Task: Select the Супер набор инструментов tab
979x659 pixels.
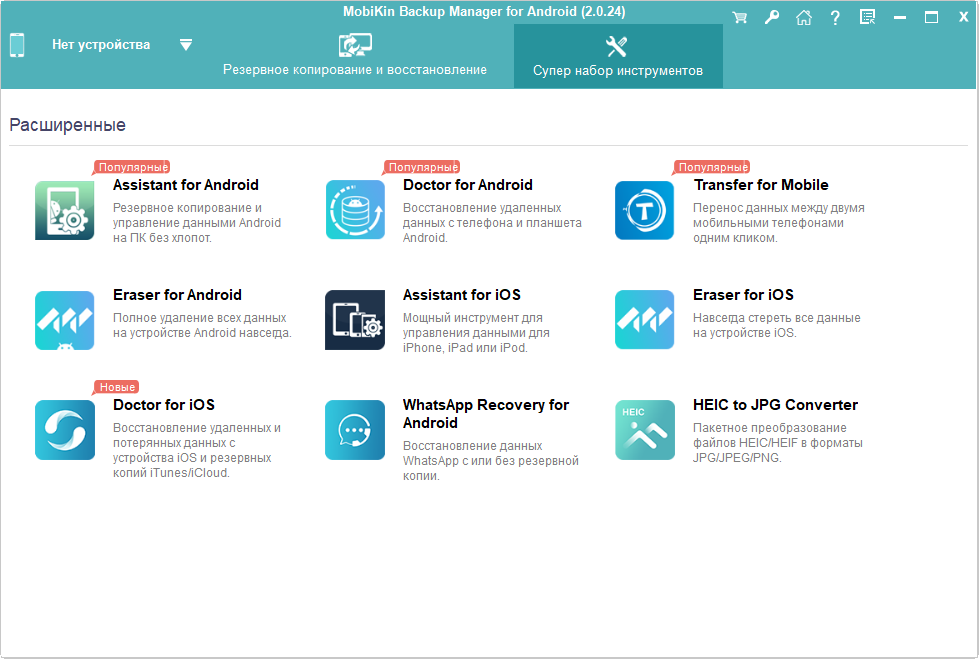Action: (618, 56)
